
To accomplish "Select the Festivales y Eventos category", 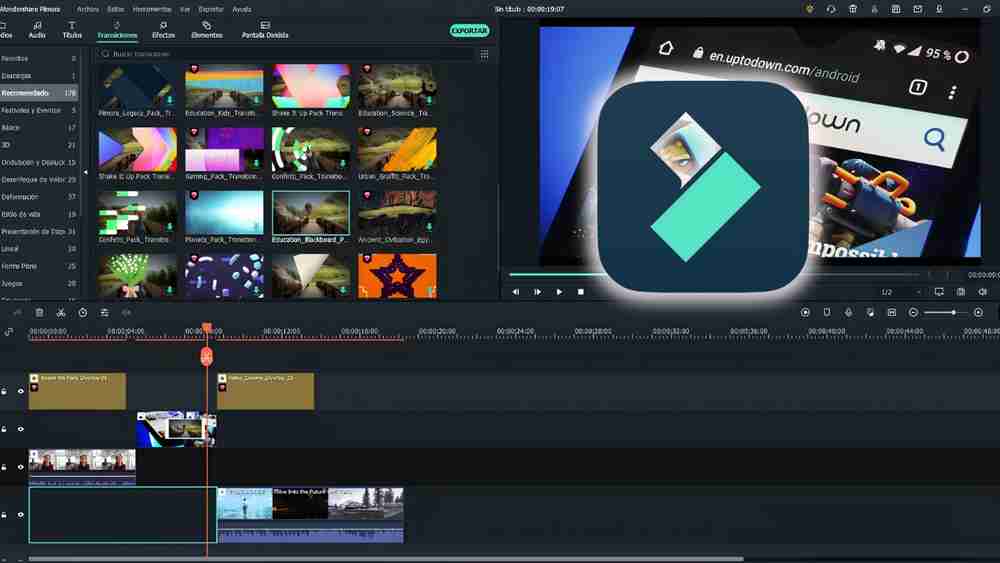I will point(39,110).
